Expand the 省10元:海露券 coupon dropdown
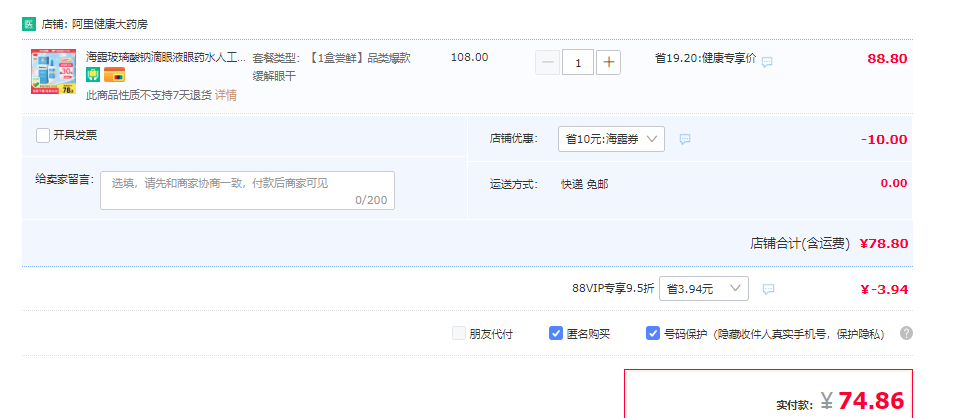 (x=612, y=139)
